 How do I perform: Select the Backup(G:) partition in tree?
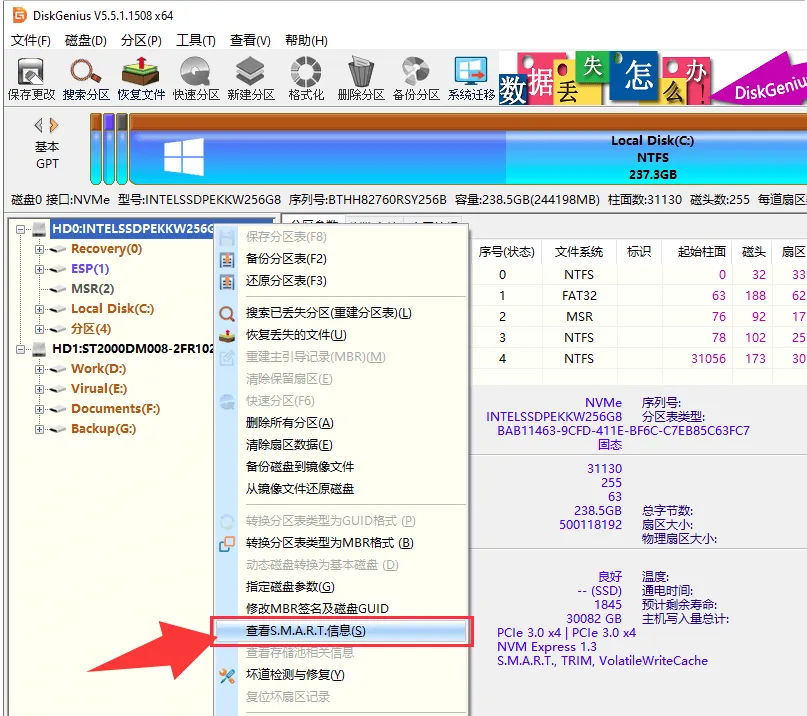103,429
